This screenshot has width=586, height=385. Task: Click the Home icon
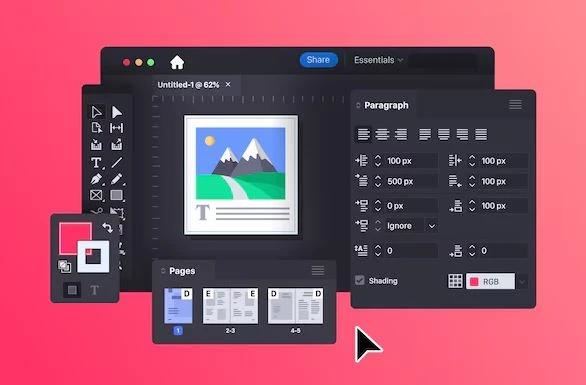click(177, 62)
